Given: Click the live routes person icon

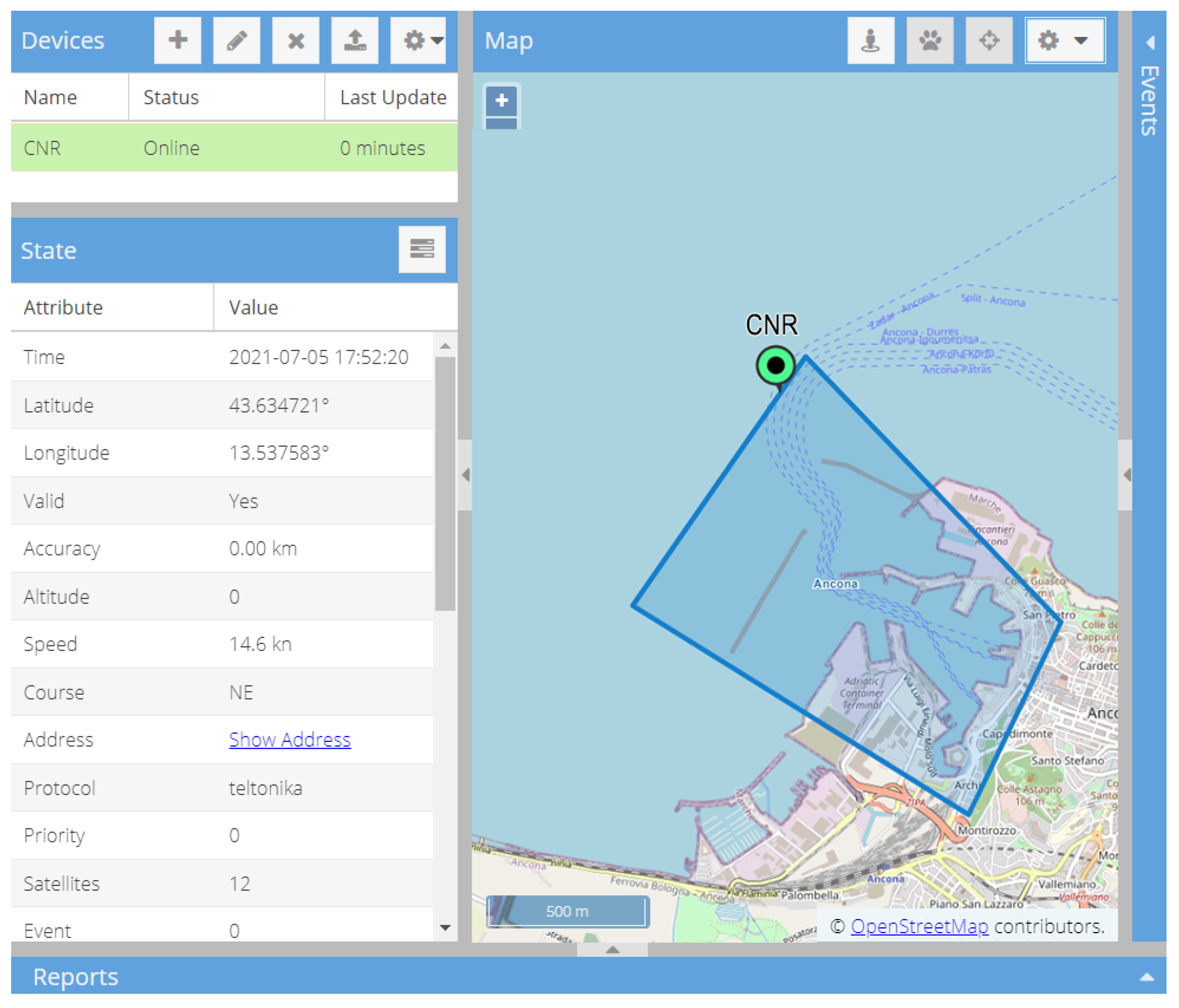Looking at the screenshot, I should click(x=870, y=40).
